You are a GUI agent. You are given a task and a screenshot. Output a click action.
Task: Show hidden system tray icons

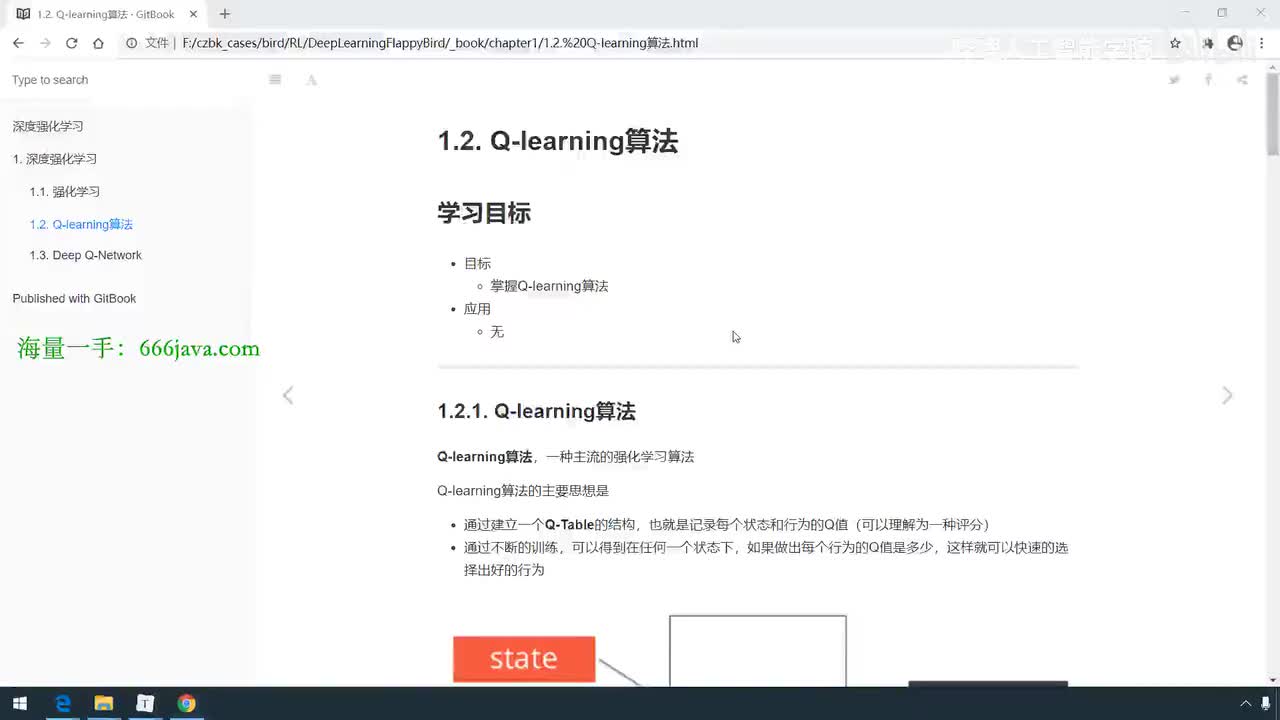(x=1245, y=704)
